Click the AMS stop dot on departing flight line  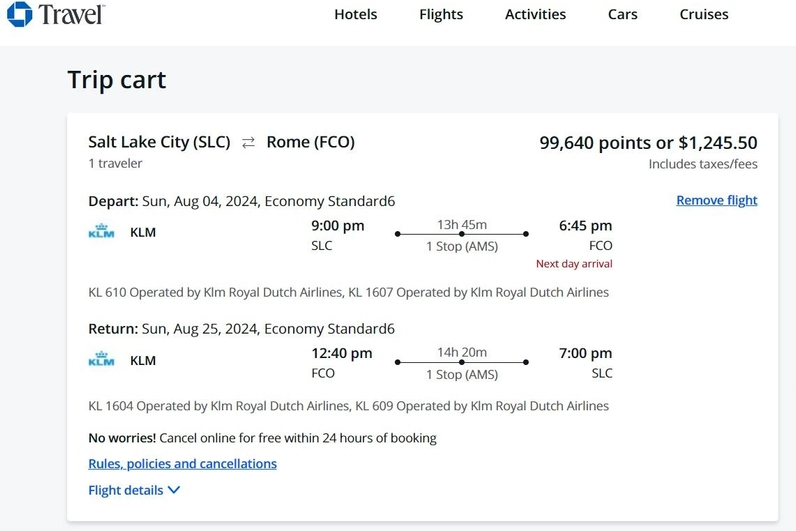pos(462,234)
